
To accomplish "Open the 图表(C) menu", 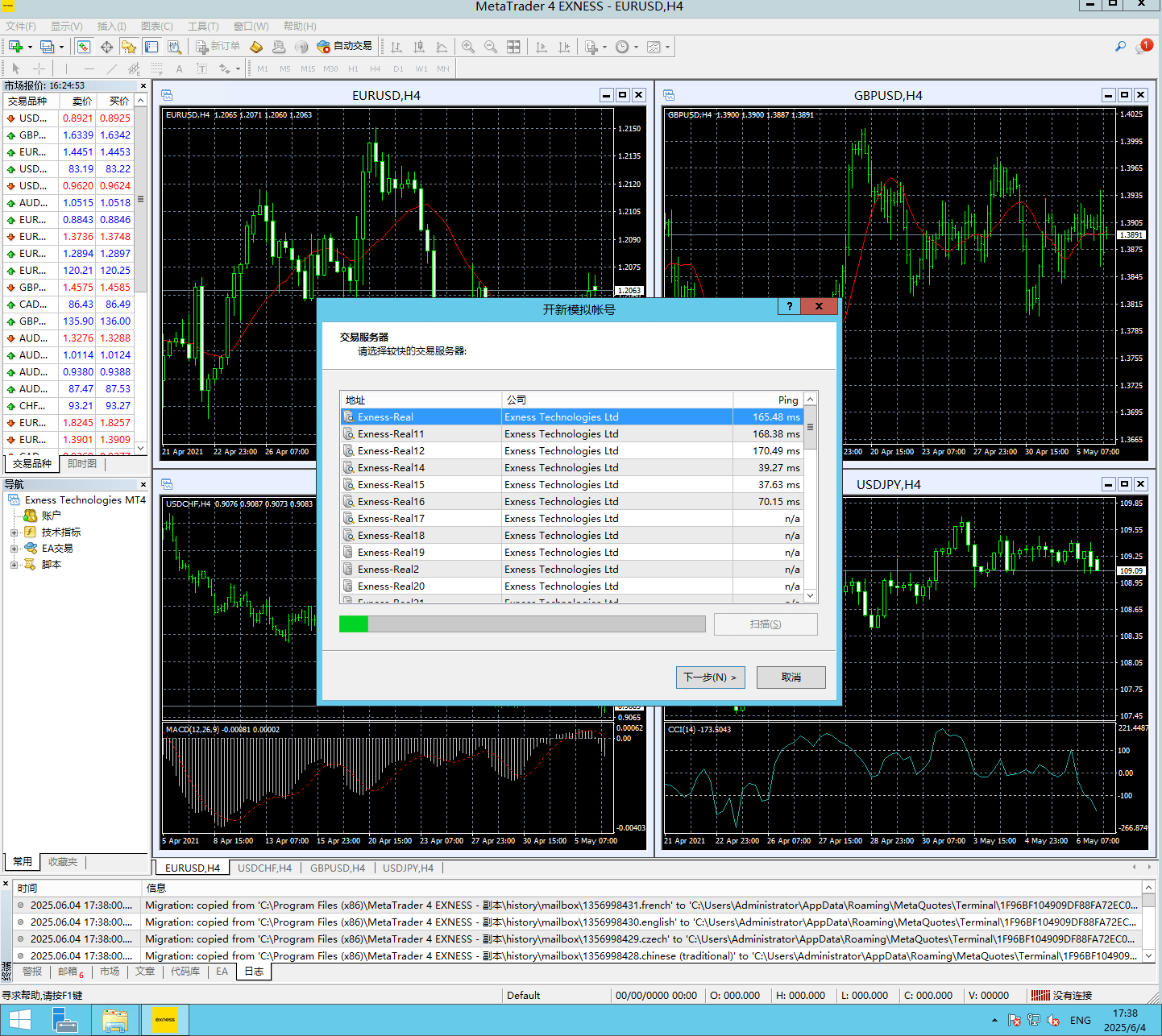I will (x=157, y=27).
